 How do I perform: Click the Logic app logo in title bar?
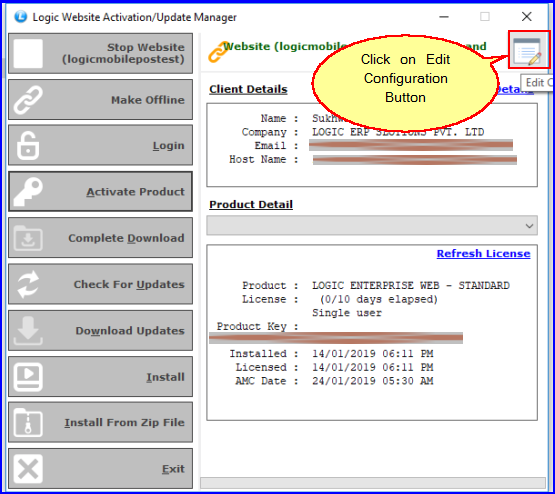tap(21, 17)
